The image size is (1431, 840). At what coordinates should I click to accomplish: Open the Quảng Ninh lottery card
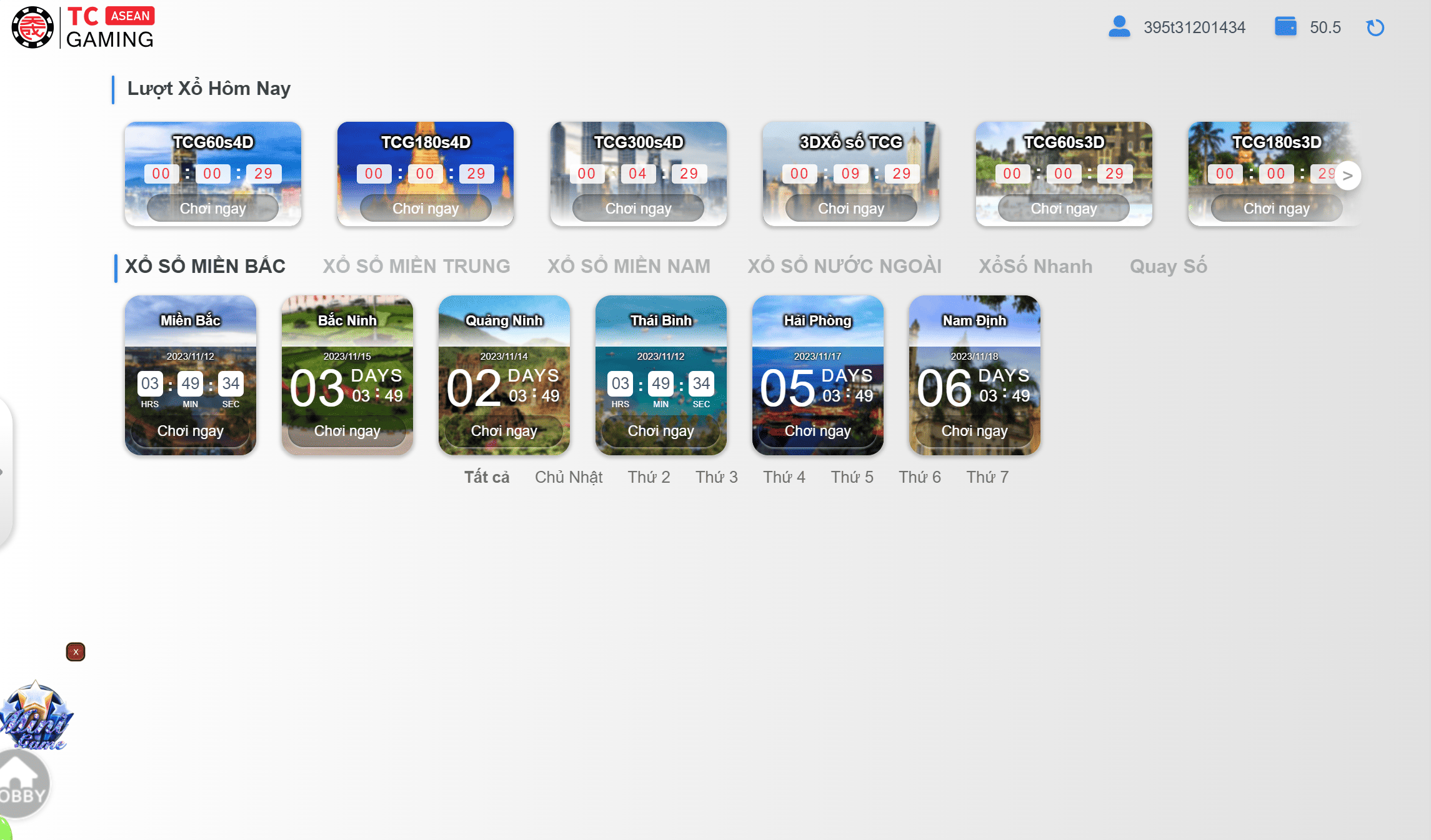click(x=504, y=375)
